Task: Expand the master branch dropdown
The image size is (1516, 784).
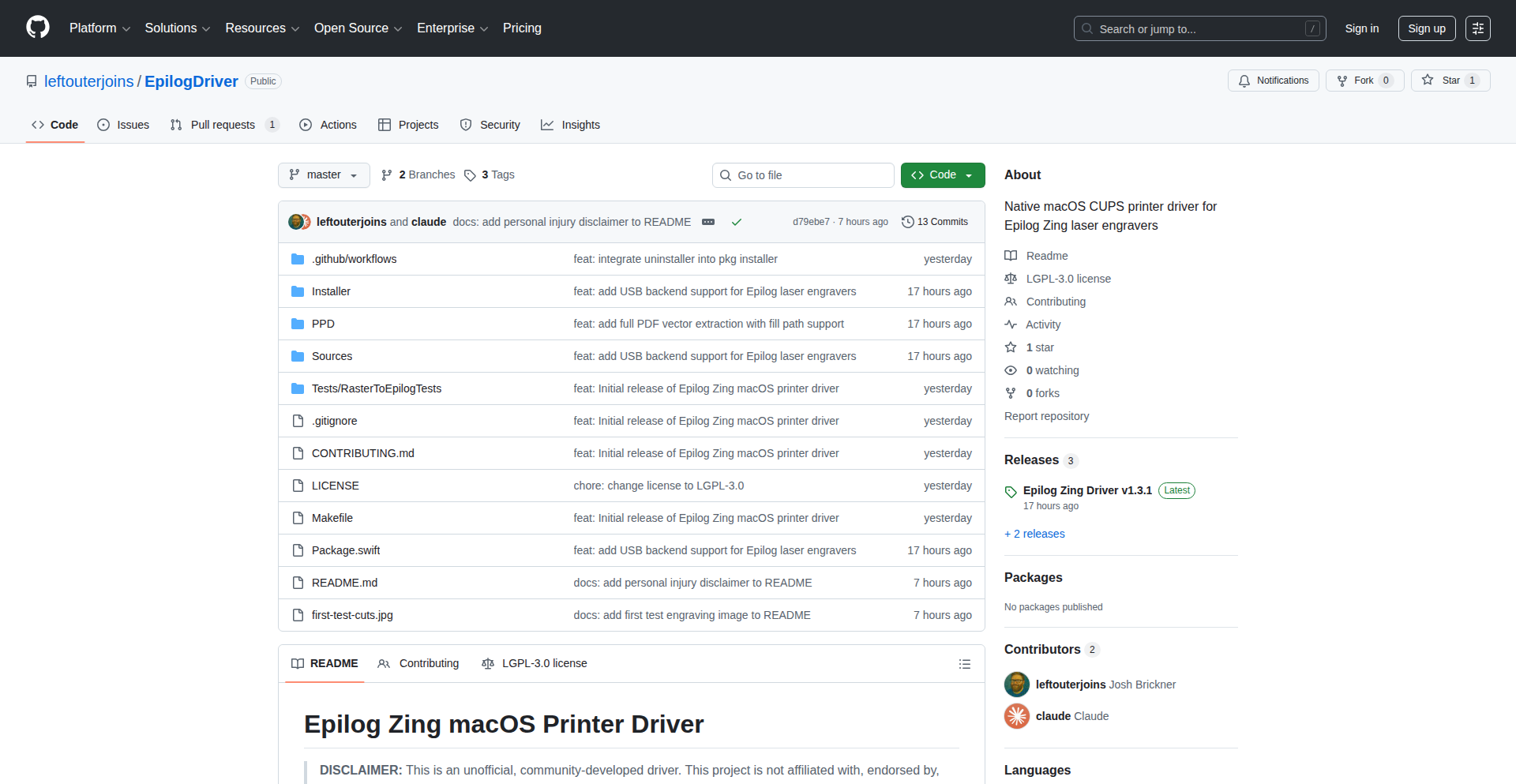Action: tap(324, 174)
